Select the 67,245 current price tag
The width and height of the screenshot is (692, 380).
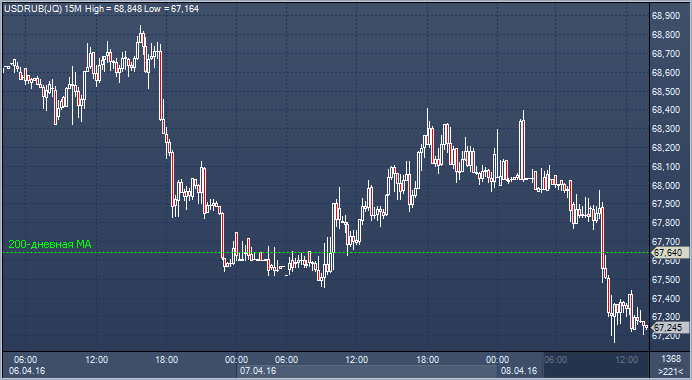coord(669,327)
